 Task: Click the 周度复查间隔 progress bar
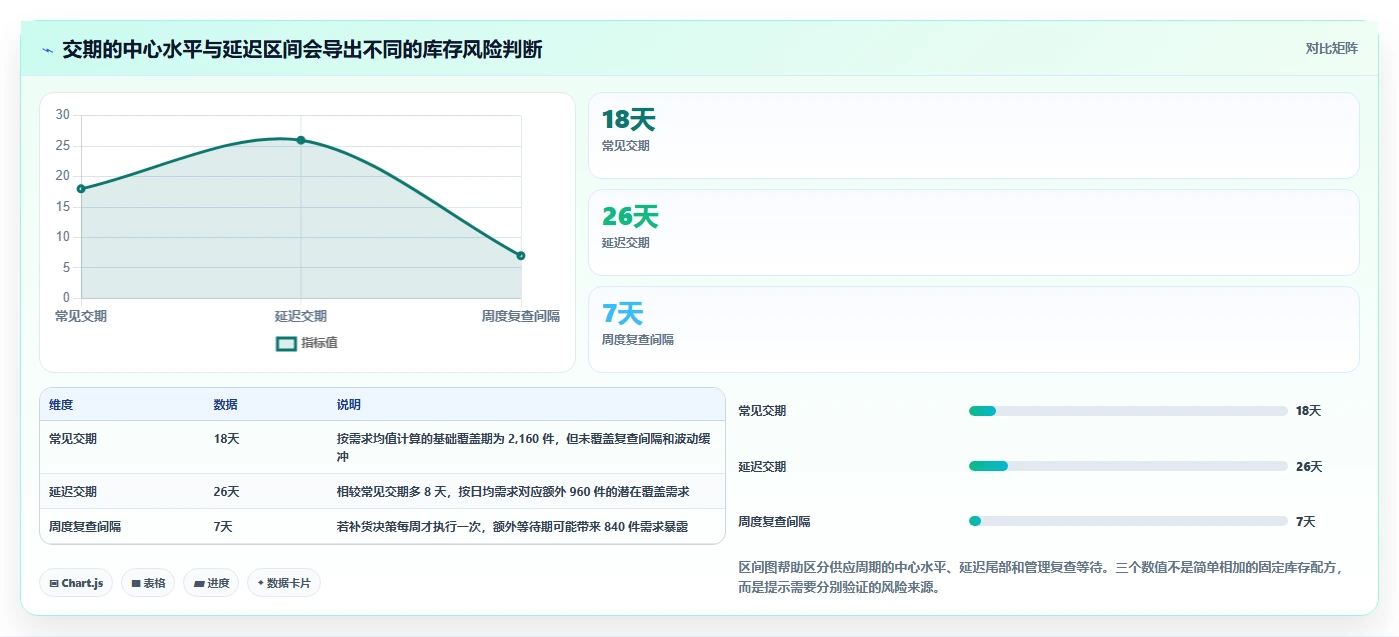pos(1128,521)
